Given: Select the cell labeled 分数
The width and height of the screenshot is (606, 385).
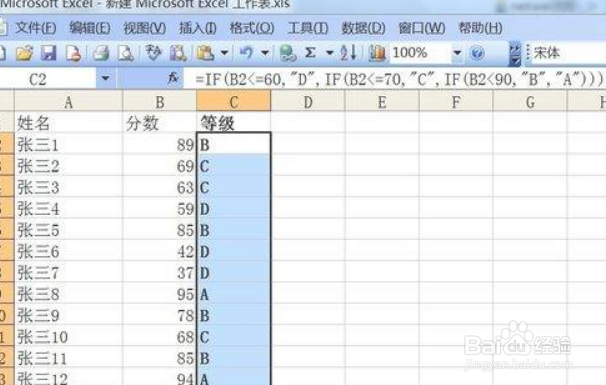Looking at the screenshot, I should coord(160,123).
